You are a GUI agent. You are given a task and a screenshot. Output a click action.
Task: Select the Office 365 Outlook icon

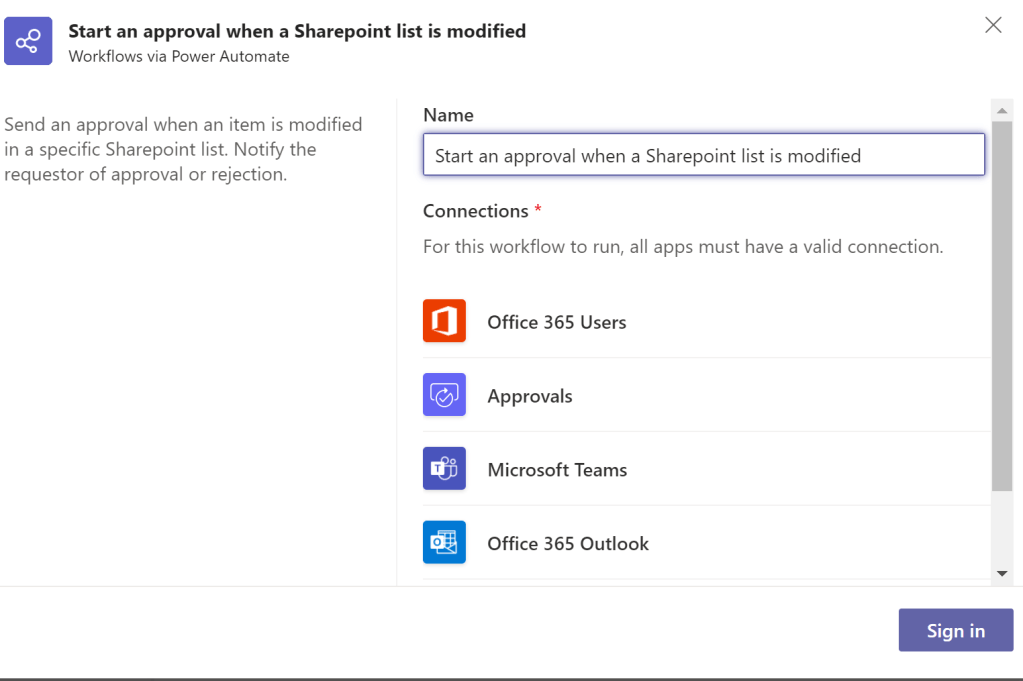(444, 543)
